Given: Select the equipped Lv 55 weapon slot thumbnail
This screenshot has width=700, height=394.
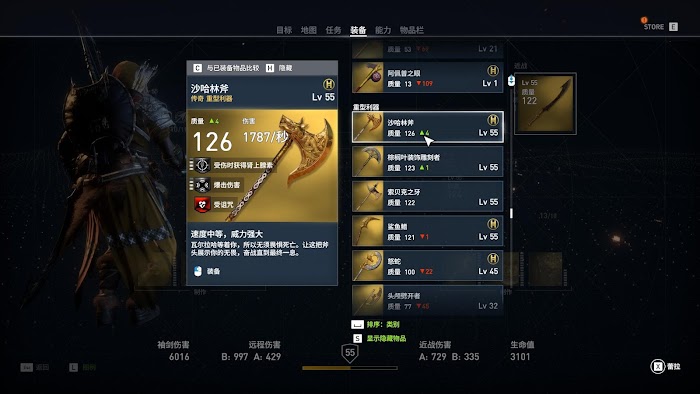Looking at the screenshot, I should click(x=545, y=104).
